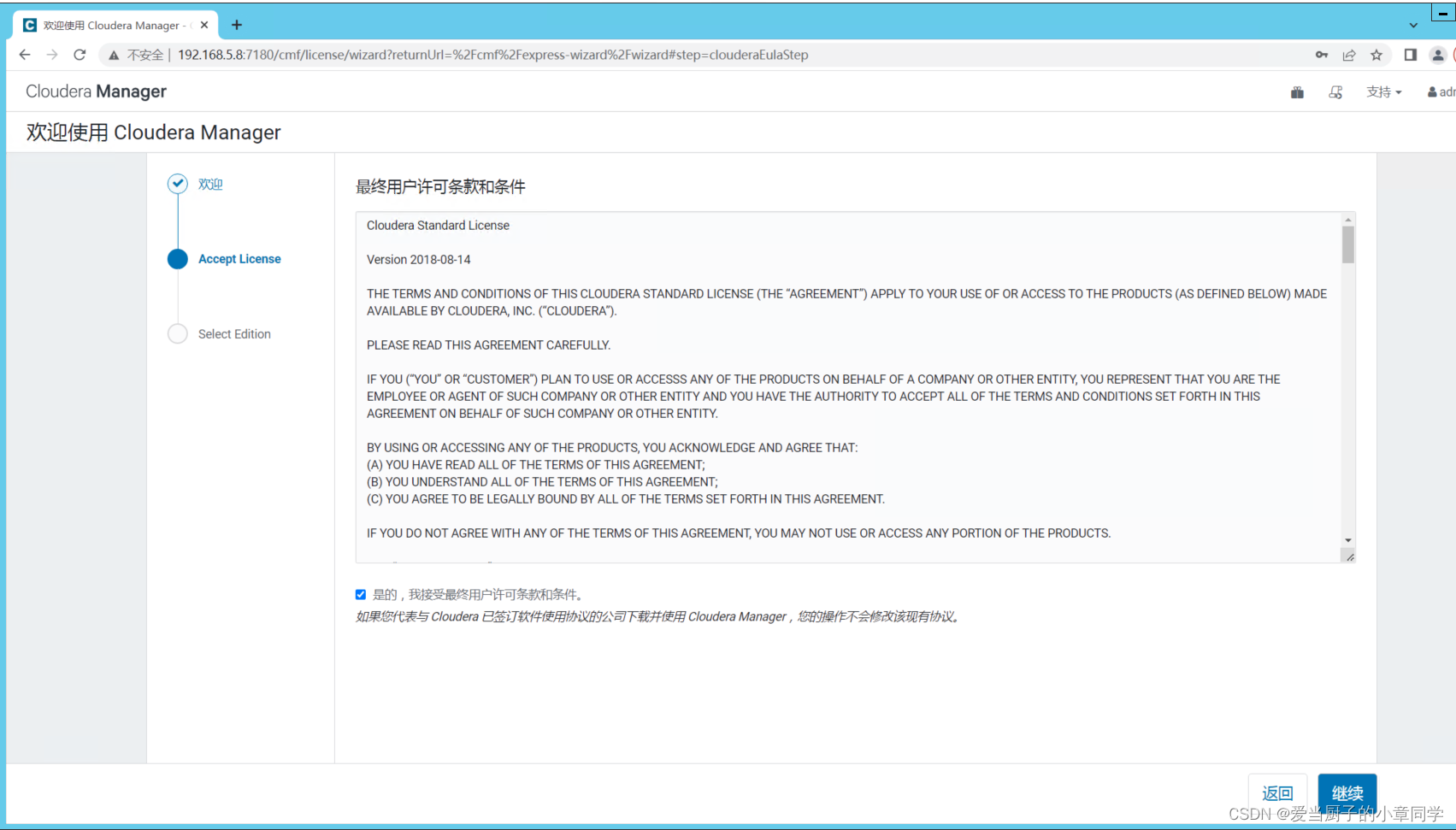Screen dimensions: 1456x830
Task: Click the Cloudera Manager logo
Action: pyautogui.click(x=96, y=91)
